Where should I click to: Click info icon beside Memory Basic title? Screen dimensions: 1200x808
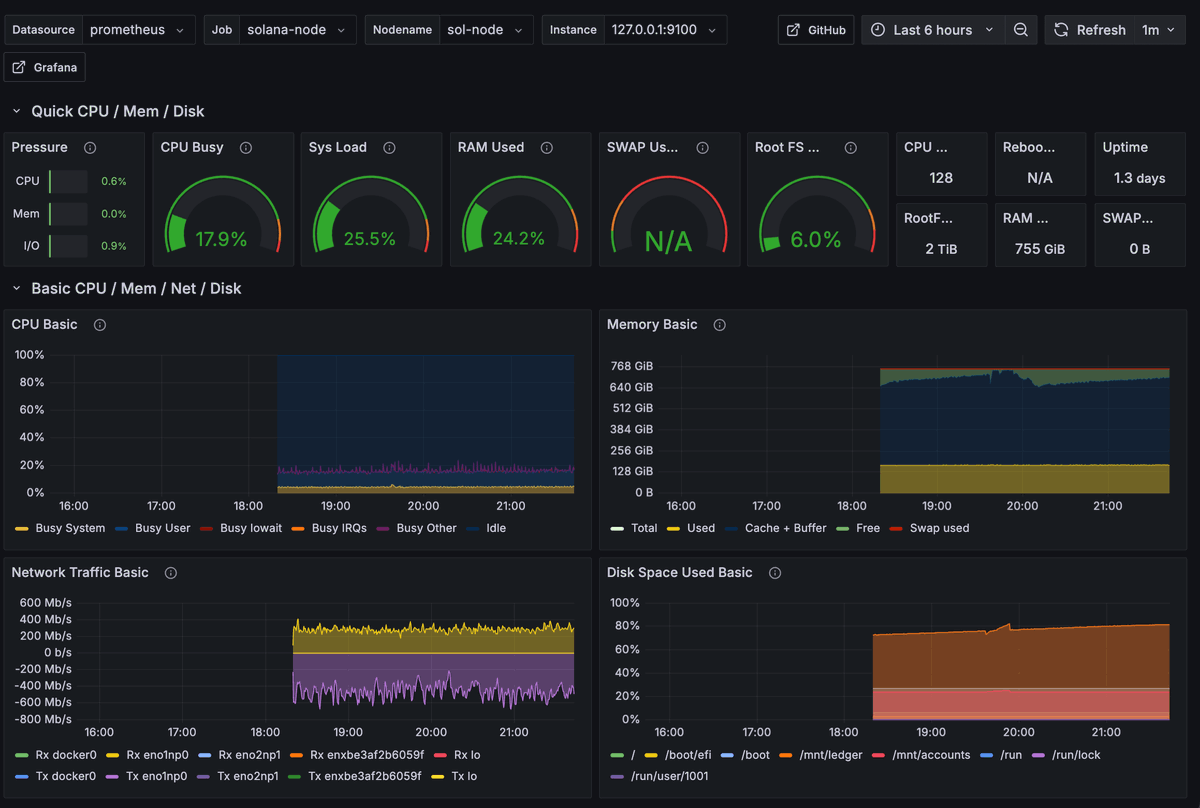click(x=719, y=325)
